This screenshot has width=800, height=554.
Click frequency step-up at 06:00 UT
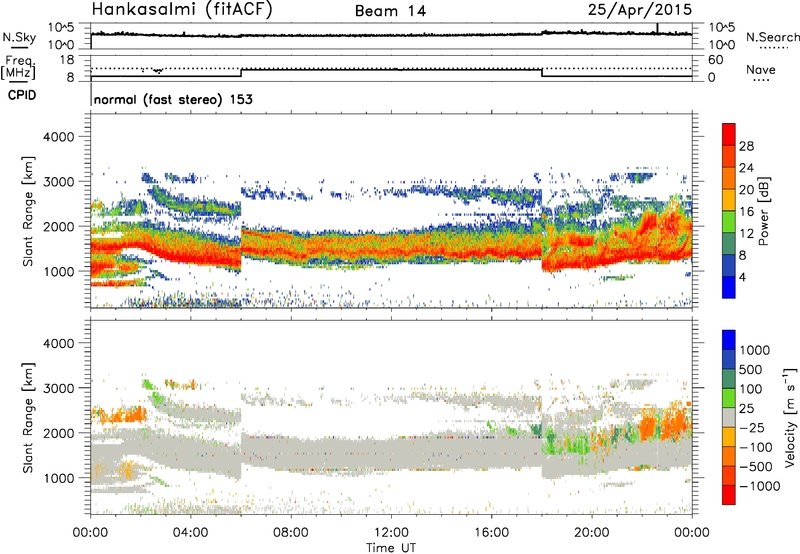(241, 73)
